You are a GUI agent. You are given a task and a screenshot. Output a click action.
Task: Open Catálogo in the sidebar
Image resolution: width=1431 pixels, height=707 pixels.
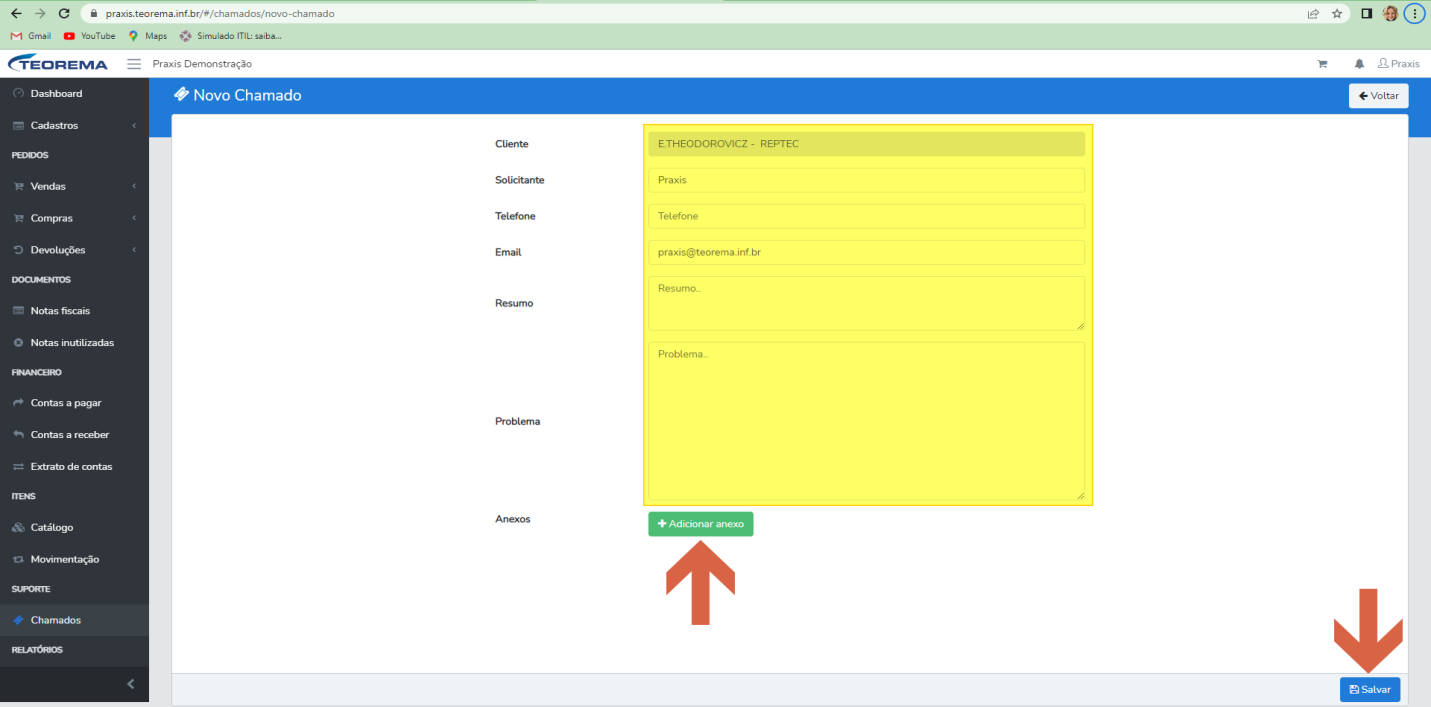(74, 528)
